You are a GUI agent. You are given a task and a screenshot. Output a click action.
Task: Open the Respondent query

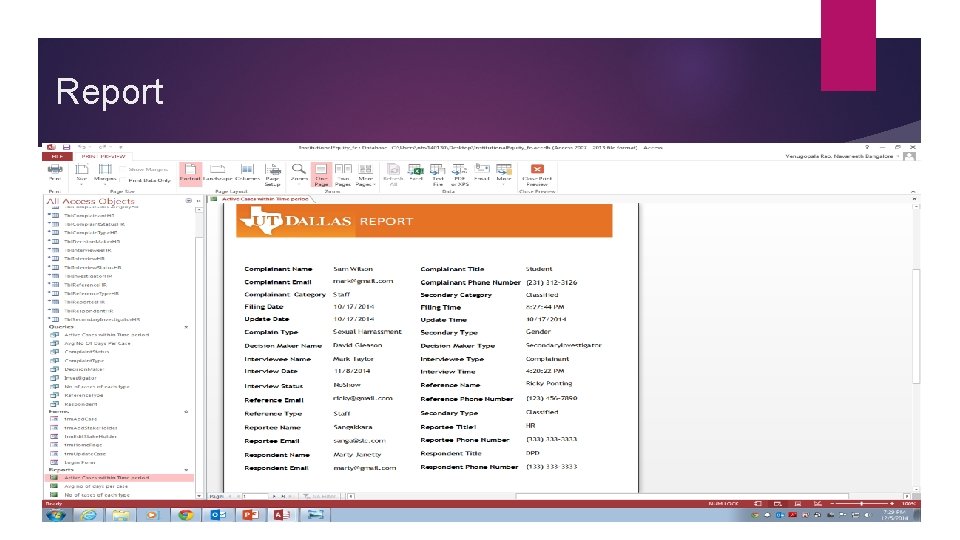[81, 404]
